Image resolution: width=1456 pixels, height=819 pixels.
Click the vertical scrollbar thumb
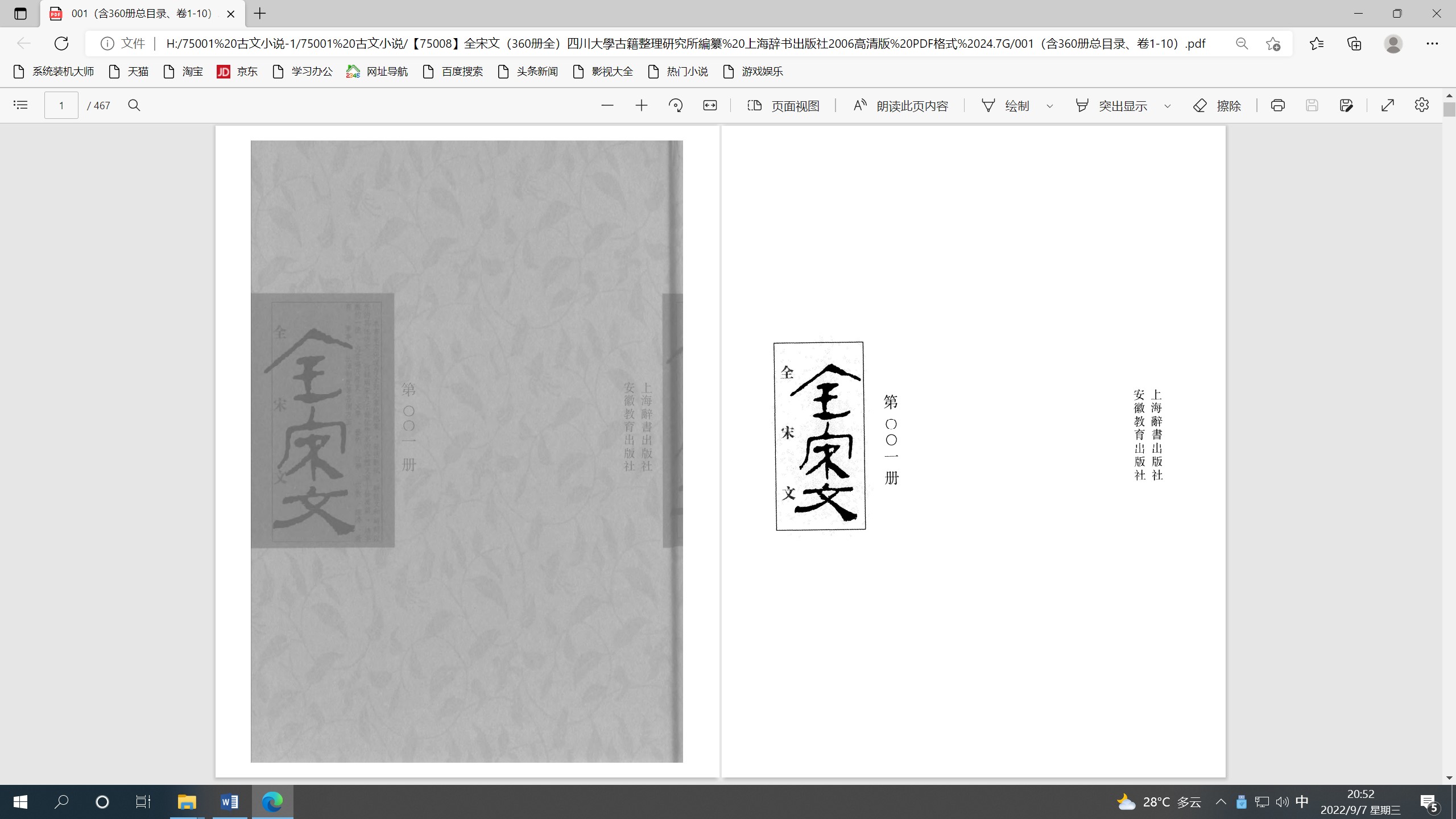tap(1449, 109)
